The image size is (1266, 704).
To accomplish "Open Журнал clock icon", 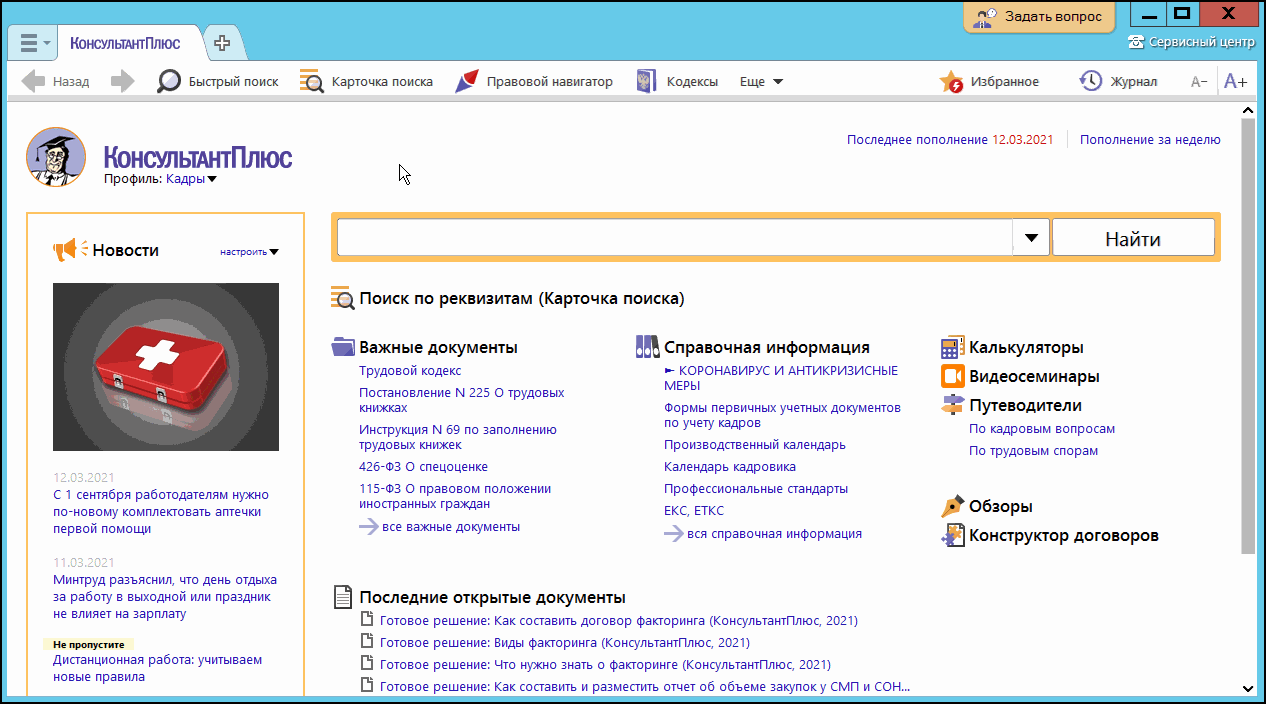I will point(1090,81).
